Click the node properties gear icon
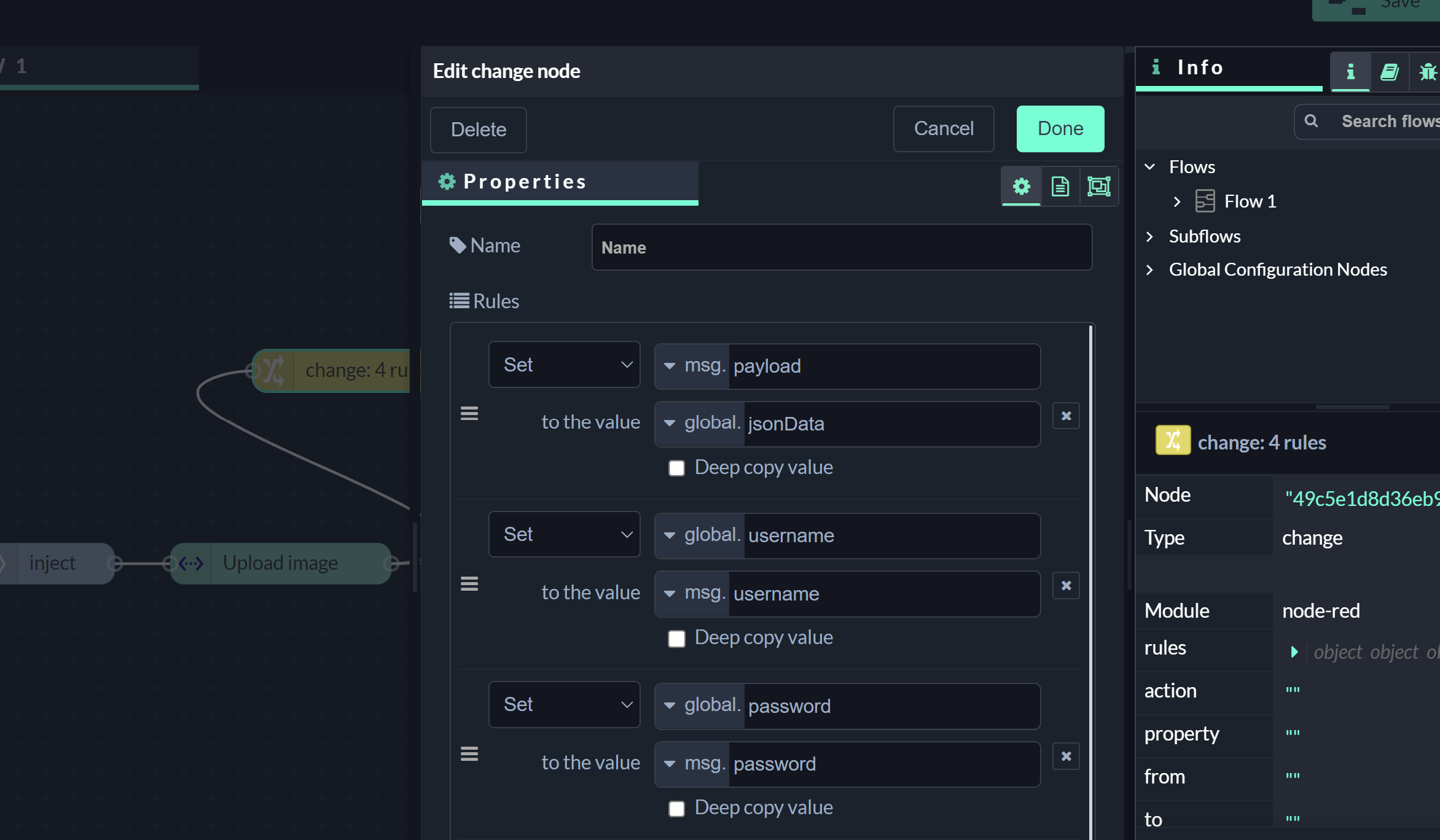 pyautogui.click(x=1021, y=186)
